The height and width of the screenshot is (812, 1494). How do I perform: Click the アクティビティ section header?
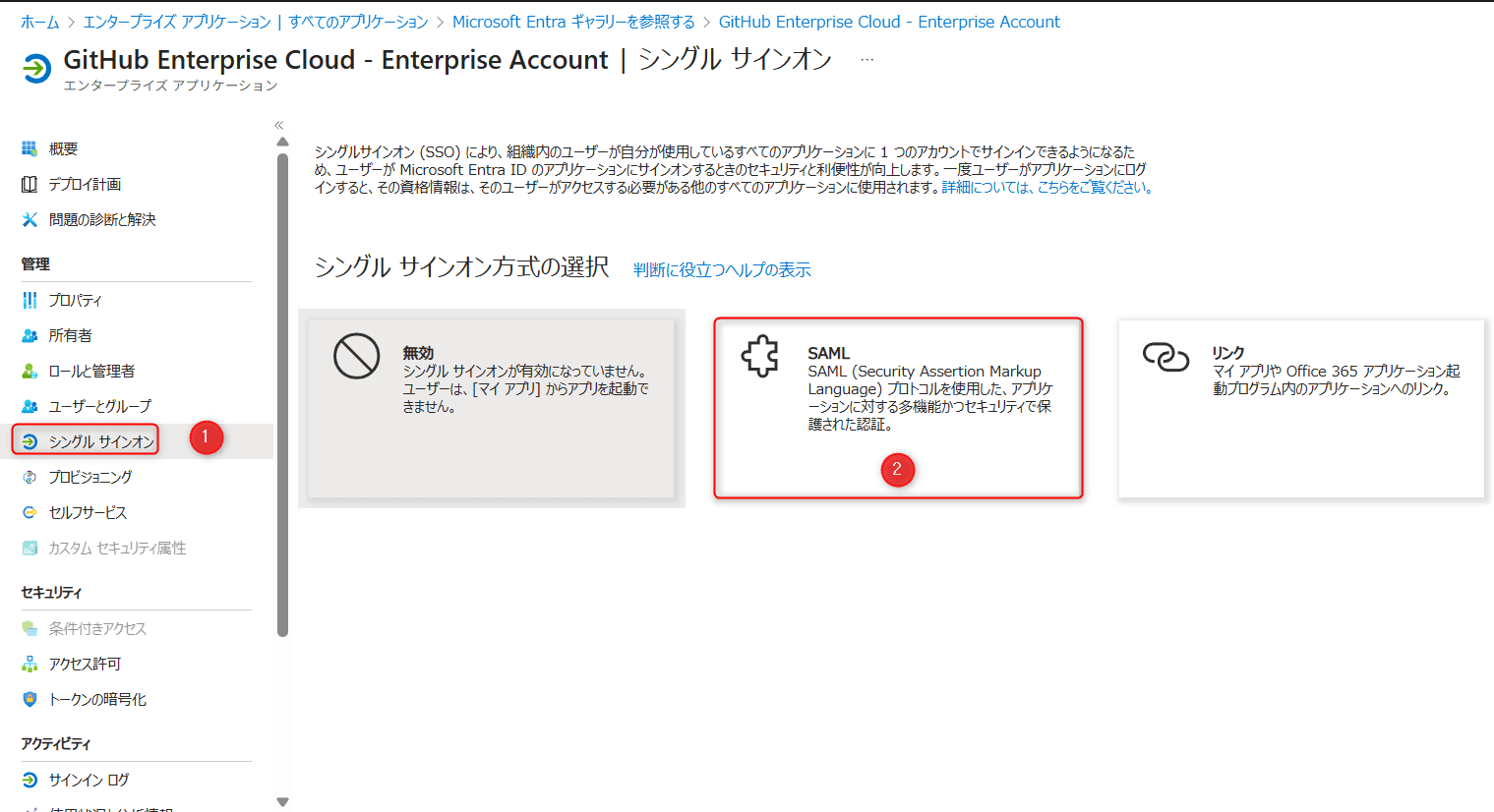pos(55,743)
